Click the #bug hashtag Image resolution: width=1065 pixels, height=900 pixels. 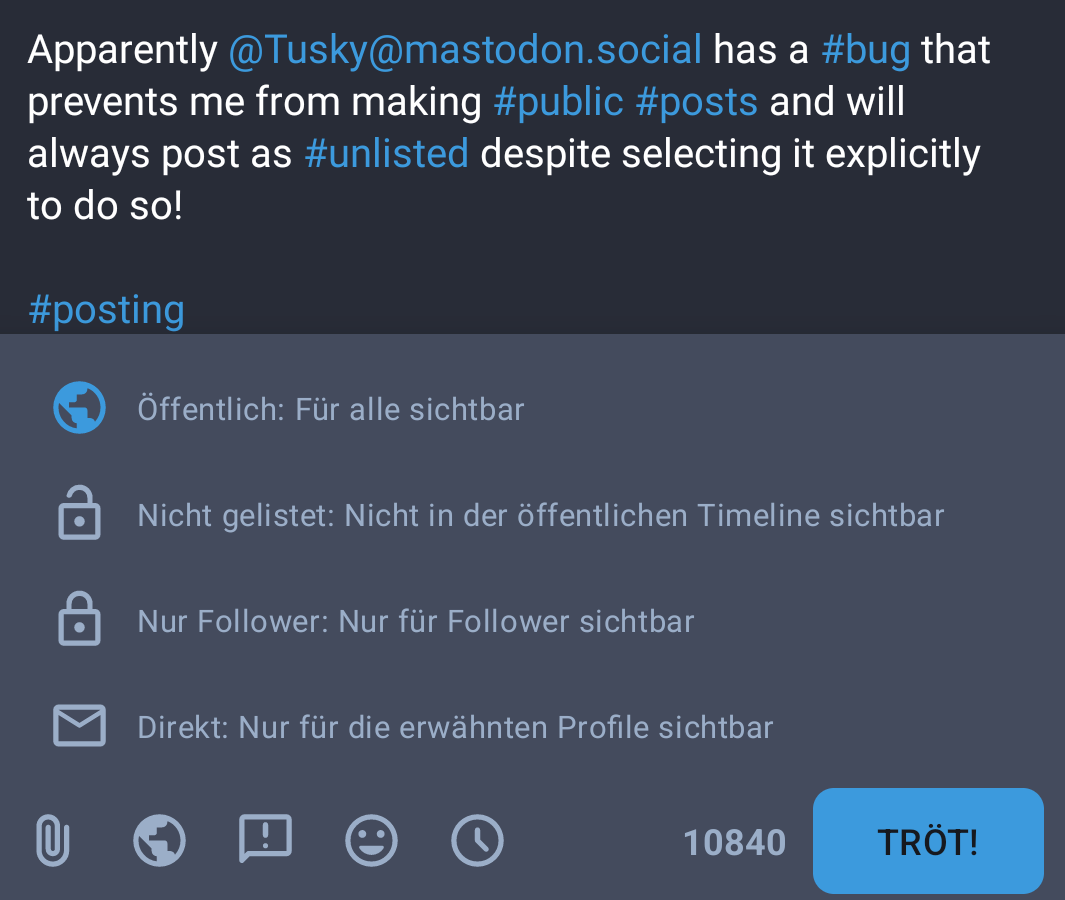[x=865, y=50]
